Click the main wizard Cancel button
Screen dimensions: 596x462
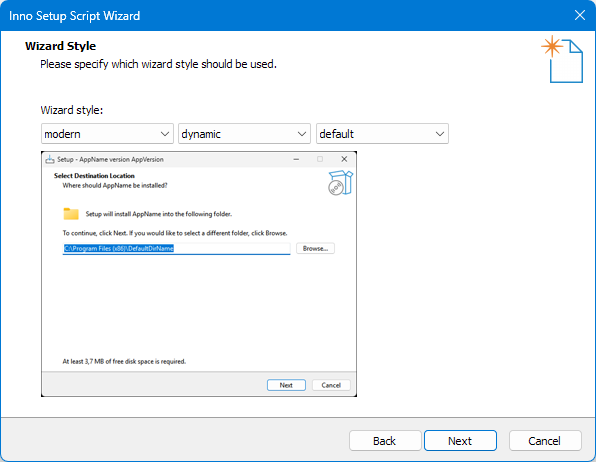545,441
